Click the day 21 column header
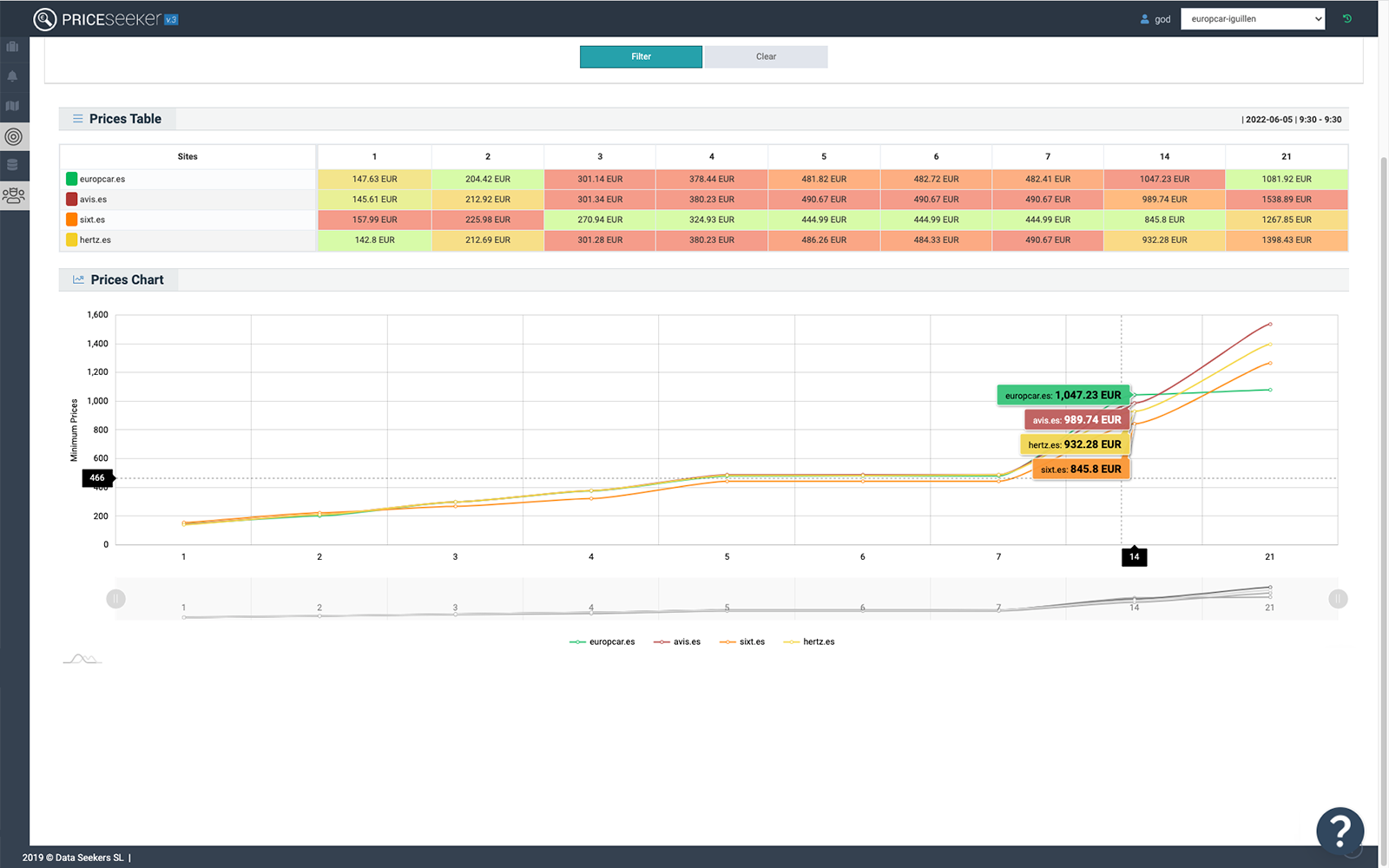1389x868 pixels. [x=1286, y=156]
